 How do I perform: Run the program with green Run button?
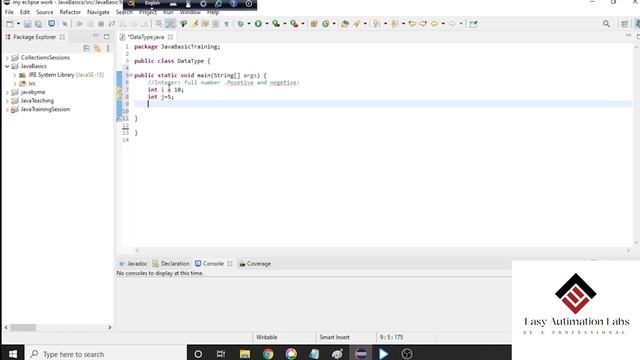(x=258, y=24)
